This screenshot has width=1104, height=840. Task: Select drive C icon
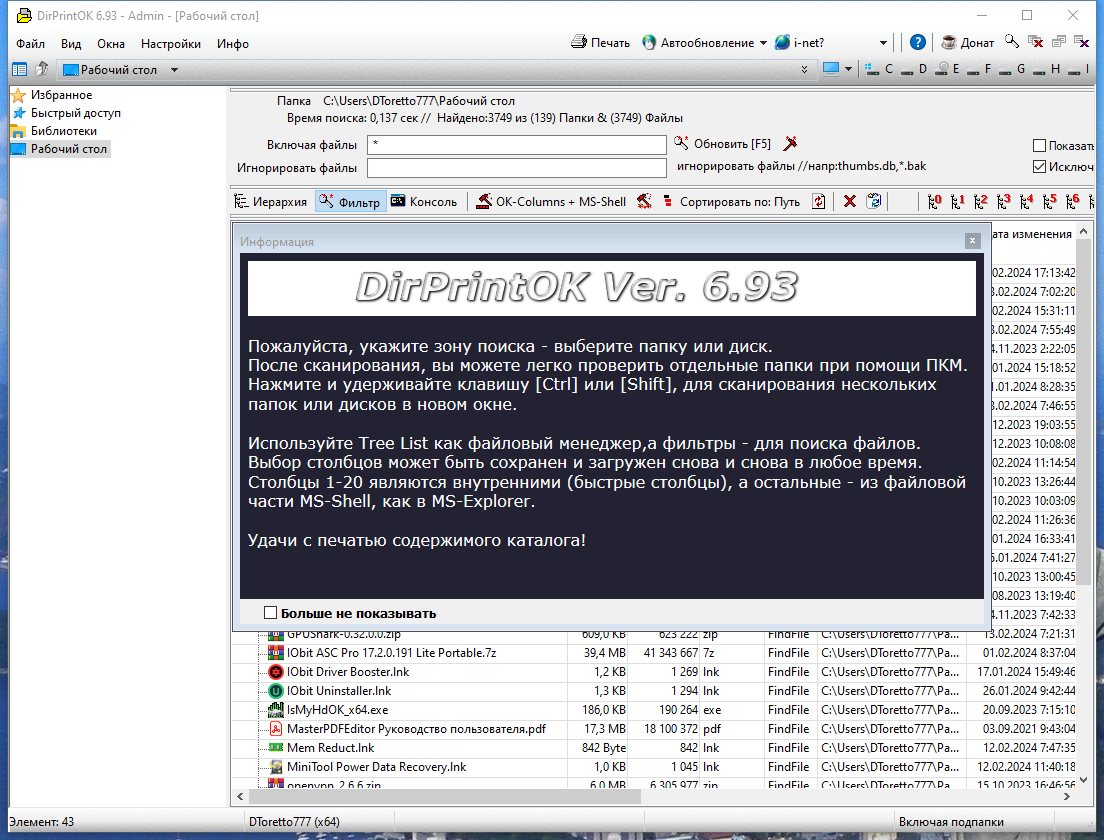pyautogui.click(x=872, y=69)
